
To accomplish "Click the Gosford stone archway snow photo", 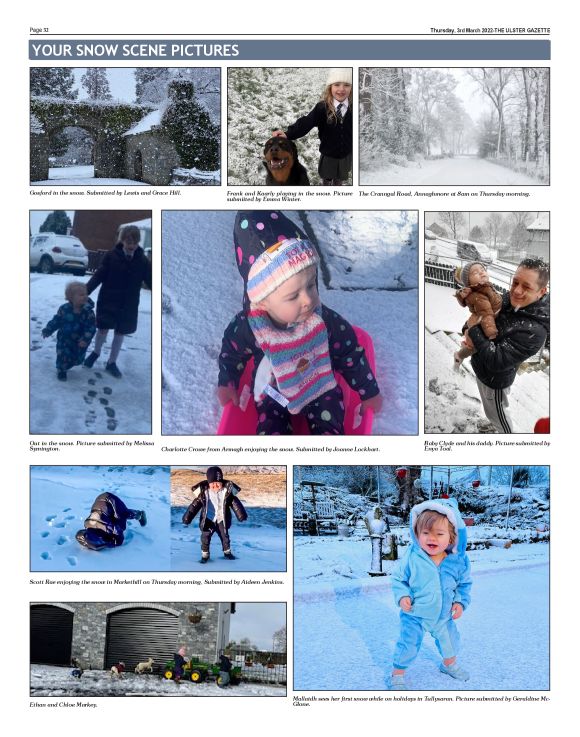I will point(125,126).
